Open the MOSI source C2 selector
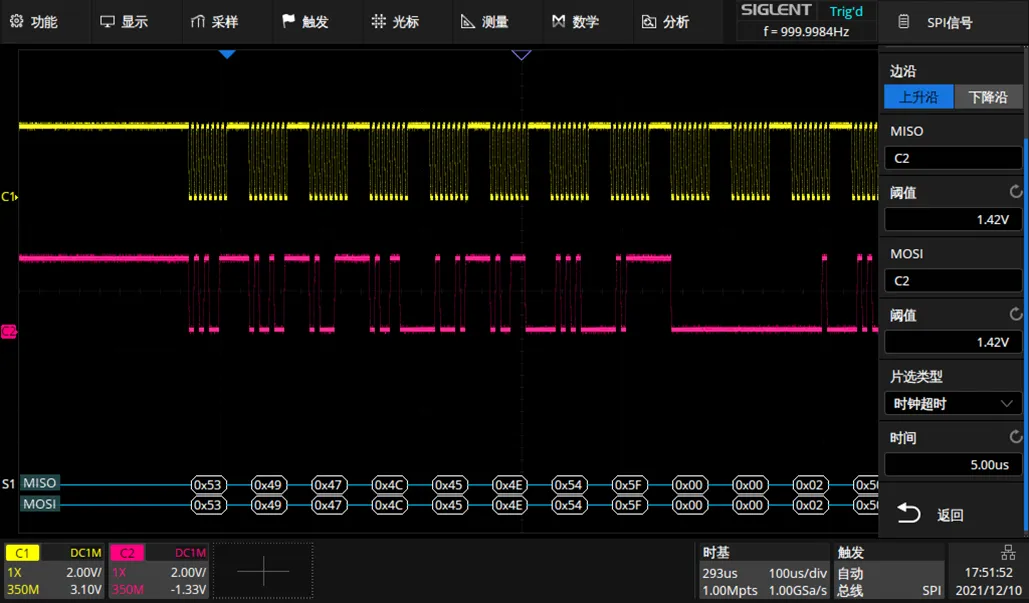The image size is (1029, 603). pos(952,281)
